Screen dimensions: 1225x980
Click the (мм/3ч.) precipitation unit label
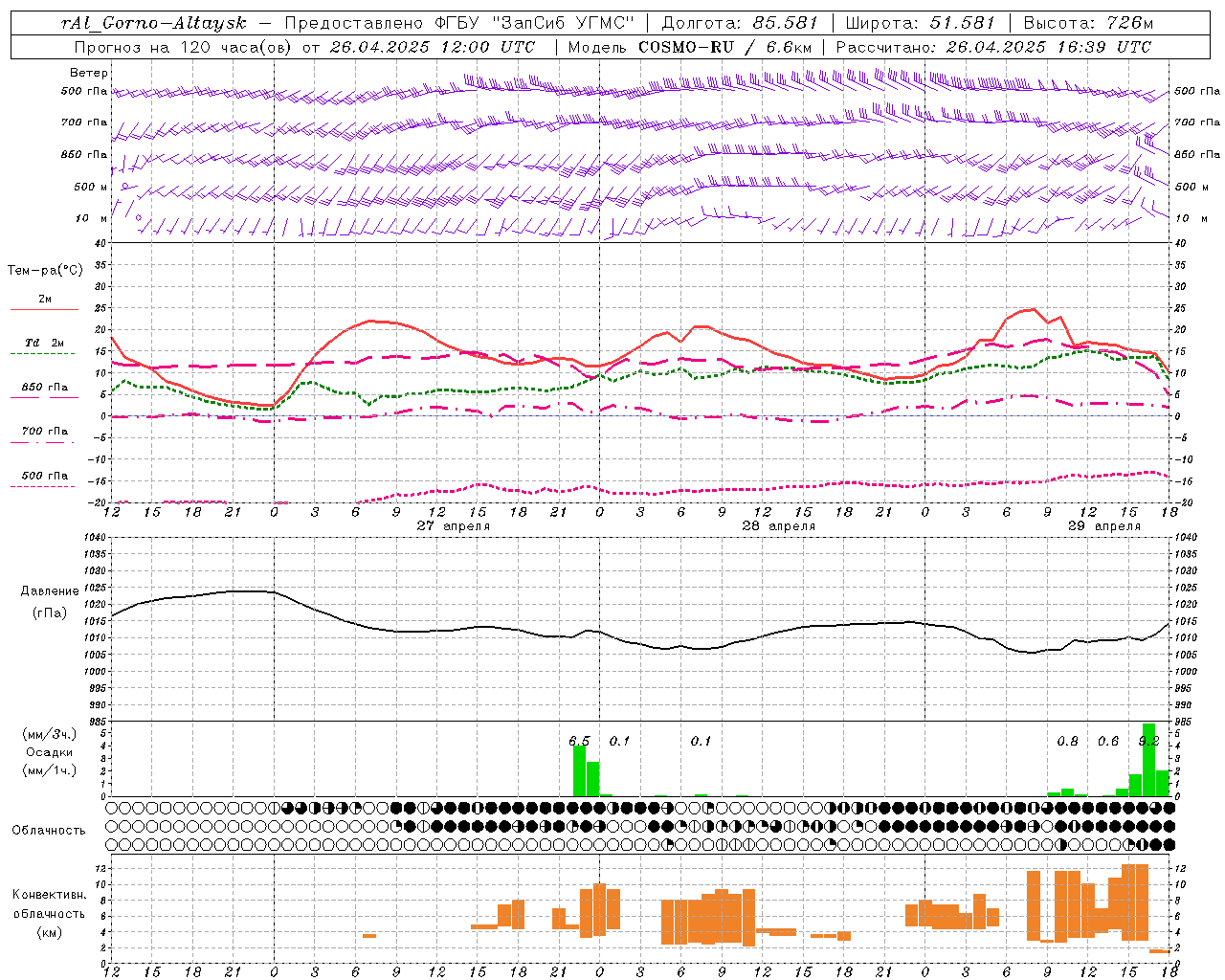[x=49, y=735]
